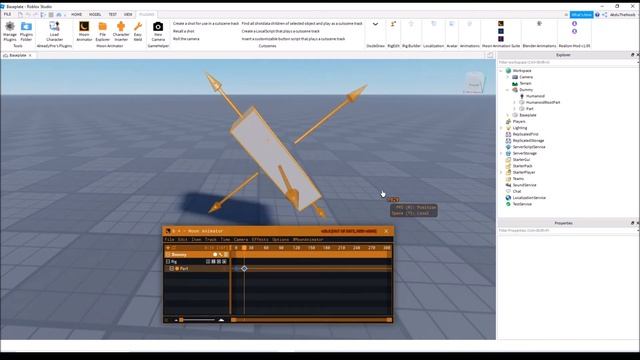Open the Localization plugin icon
640x360 pixels.
(433, 24)
